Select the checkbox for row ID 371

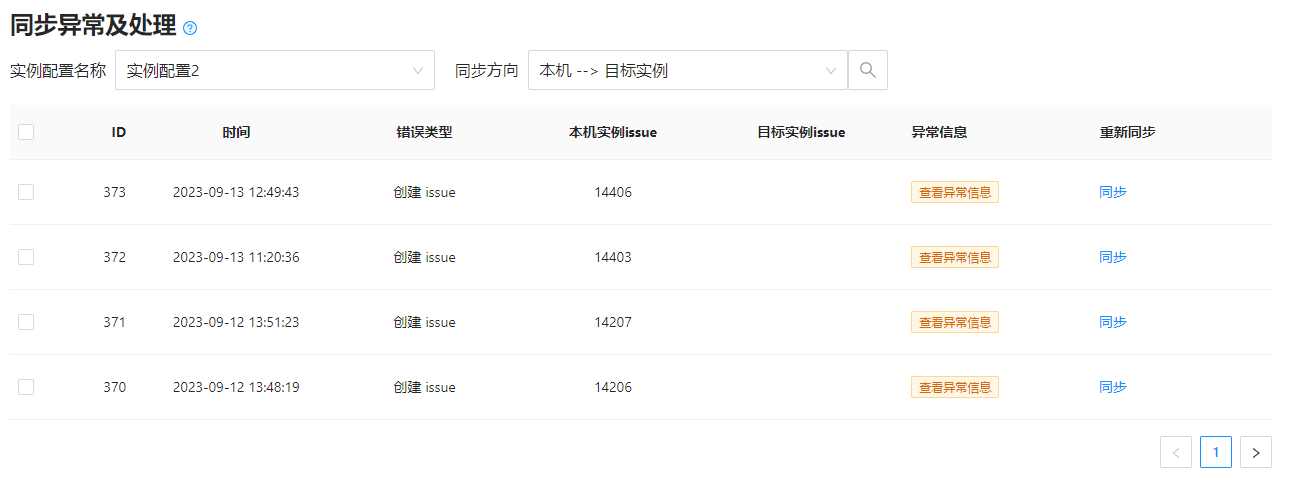click(x=26, y=322)
